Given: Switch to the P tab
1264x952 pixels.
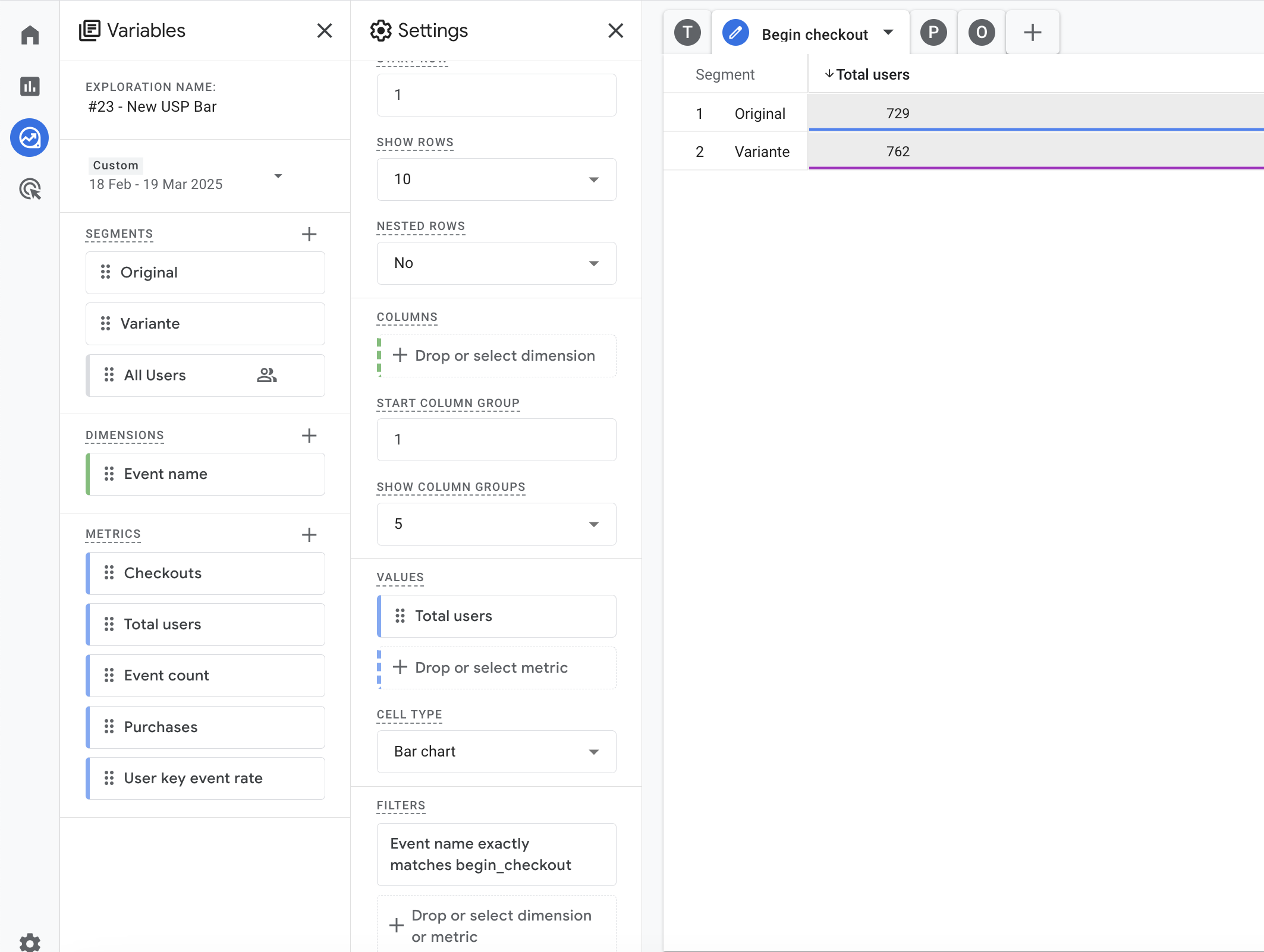Looking at the screenshot, I should [x=933, y=33].
